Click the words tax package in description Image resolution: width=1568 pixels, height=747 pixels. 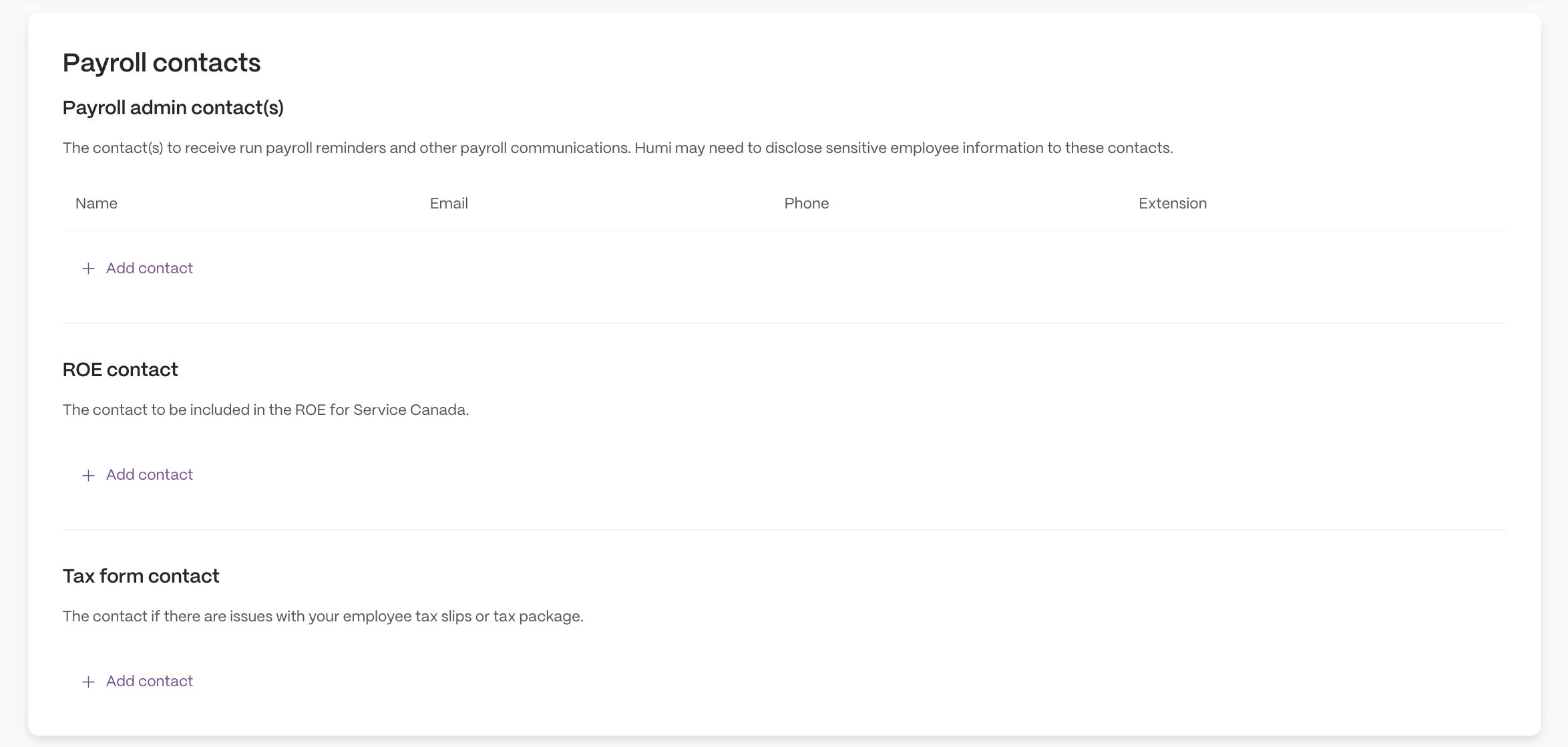click(537, 616)
